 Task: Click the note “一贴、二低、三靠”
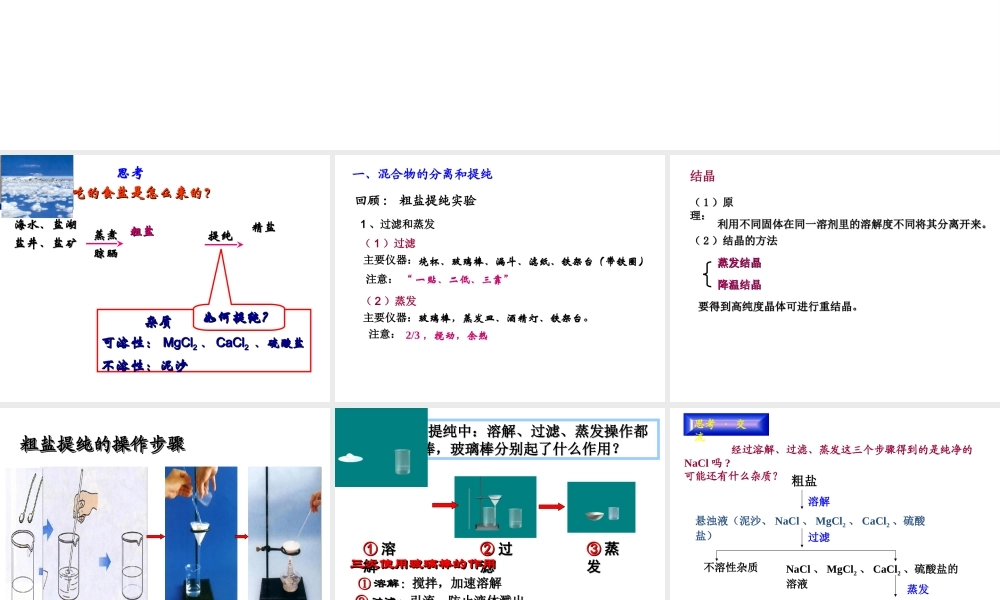pyautogui.click(x=458, y=279)
